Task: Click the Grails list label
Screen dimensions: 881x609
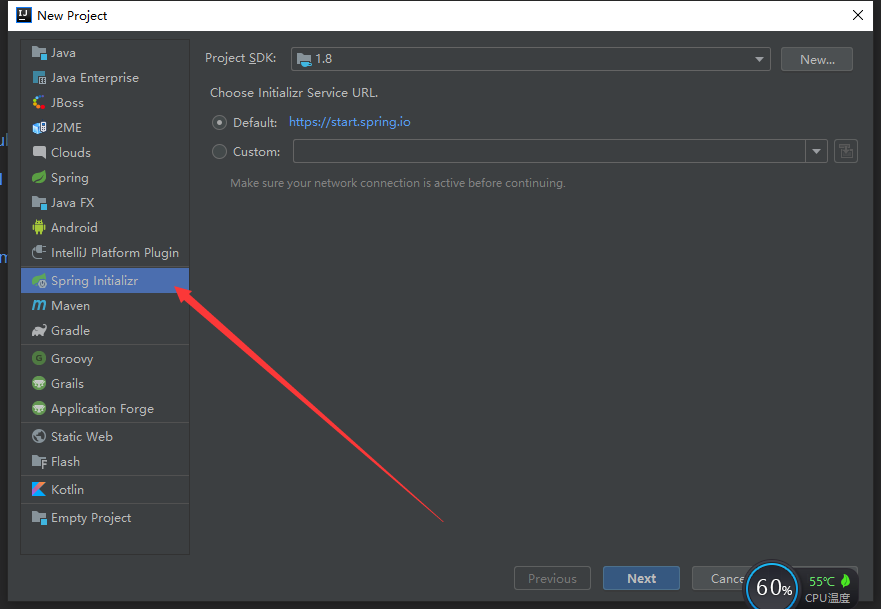Action: tap(67, 383)
